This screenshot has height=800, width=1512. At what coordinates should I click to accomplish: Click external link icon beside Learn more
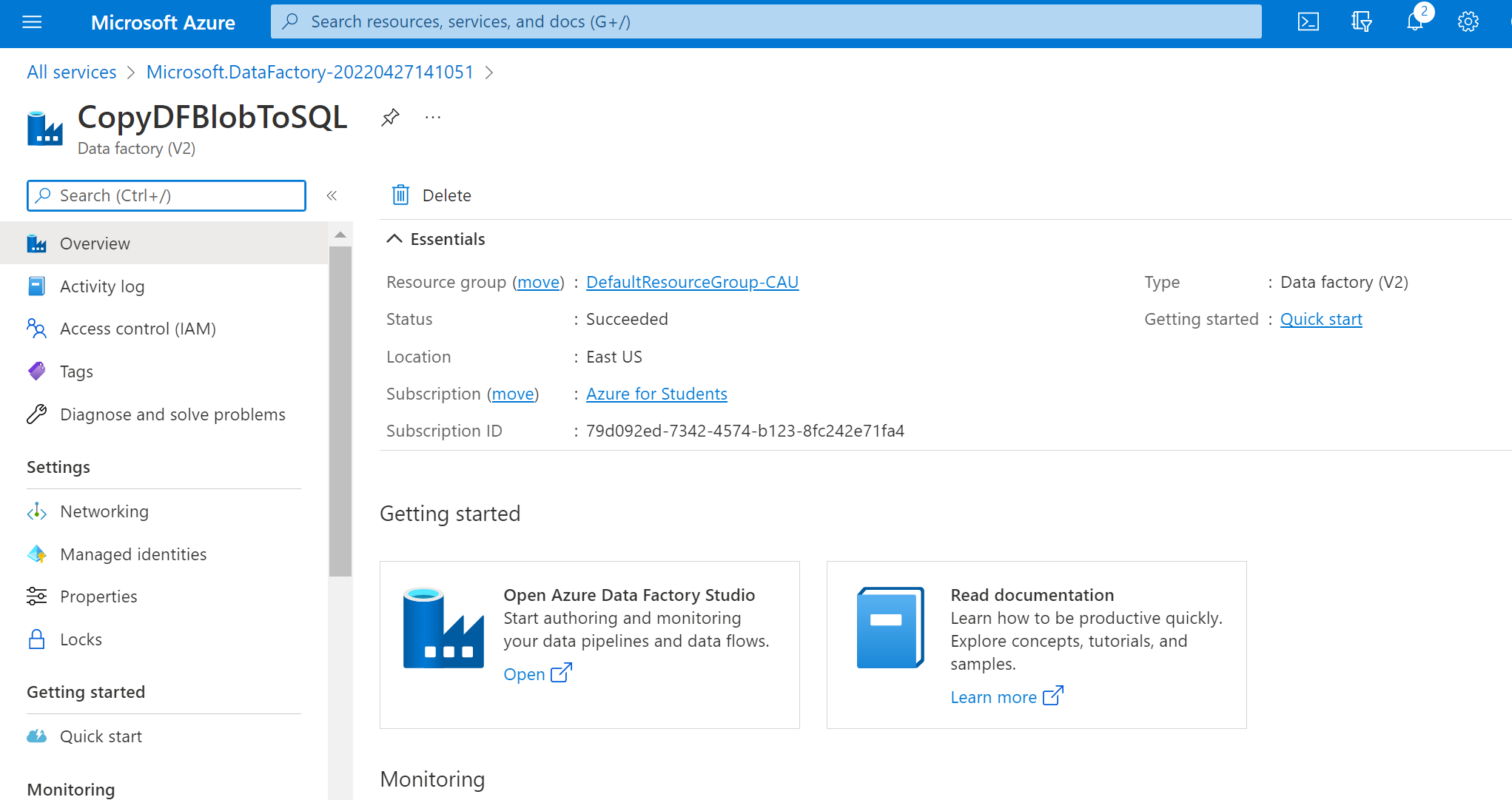[x=1052, y=696]
